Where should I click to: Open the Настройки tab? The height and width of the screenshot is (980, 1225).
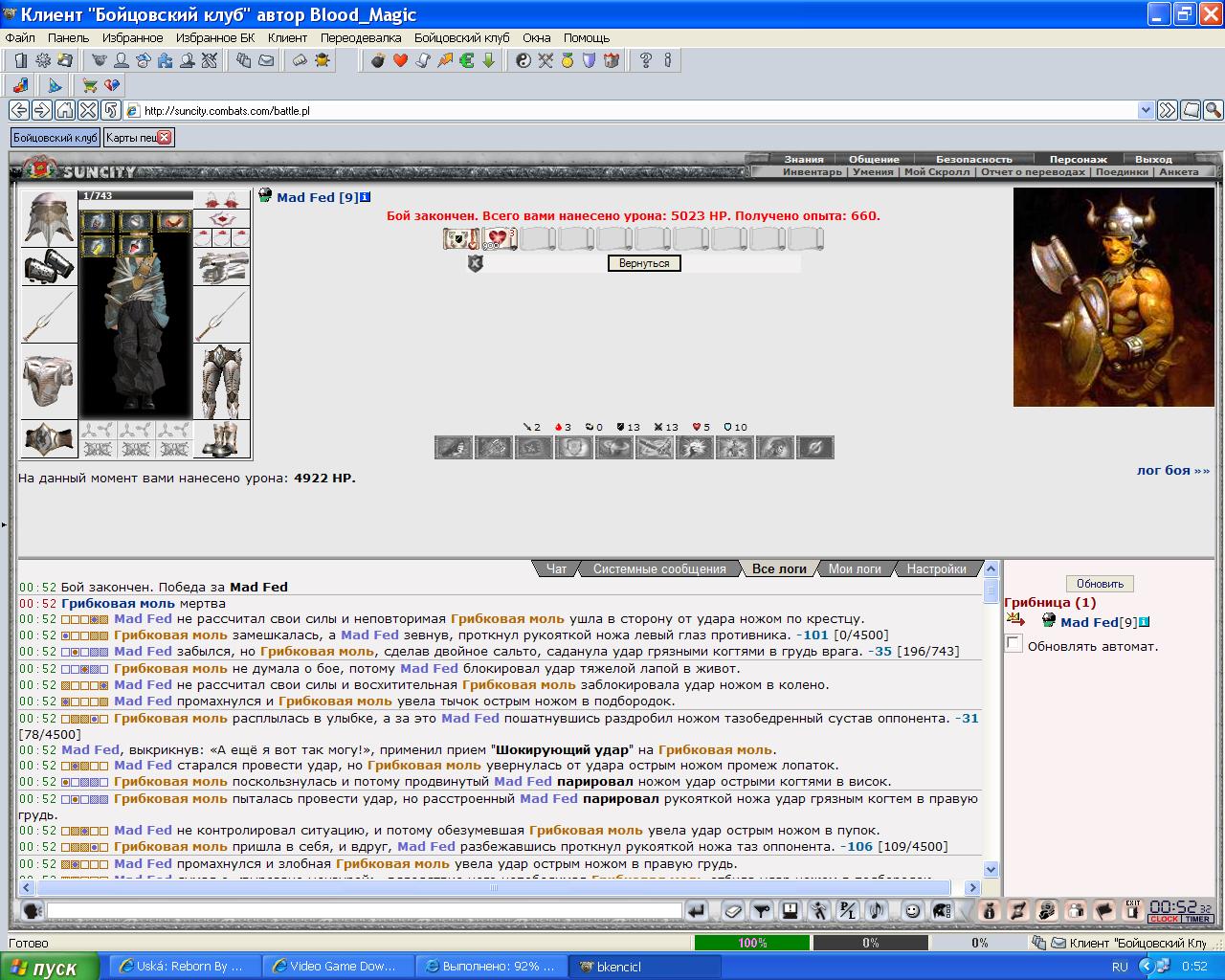click(x=936, y=568)
